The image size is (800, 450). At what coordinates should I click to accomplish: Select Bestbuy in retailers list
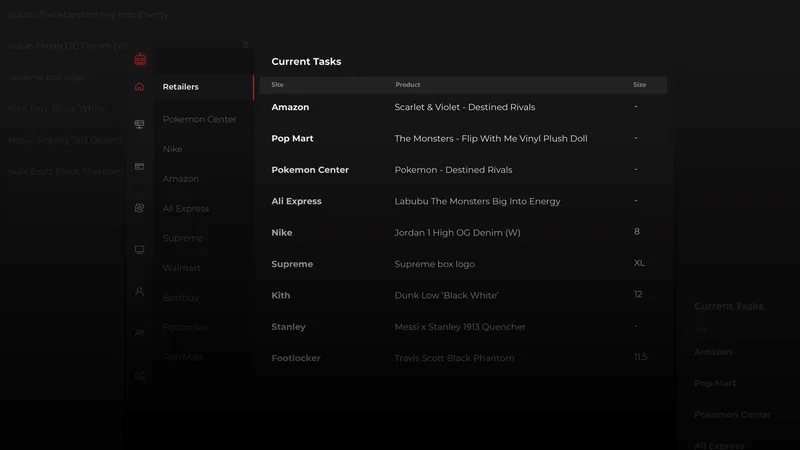coord(181,297)
